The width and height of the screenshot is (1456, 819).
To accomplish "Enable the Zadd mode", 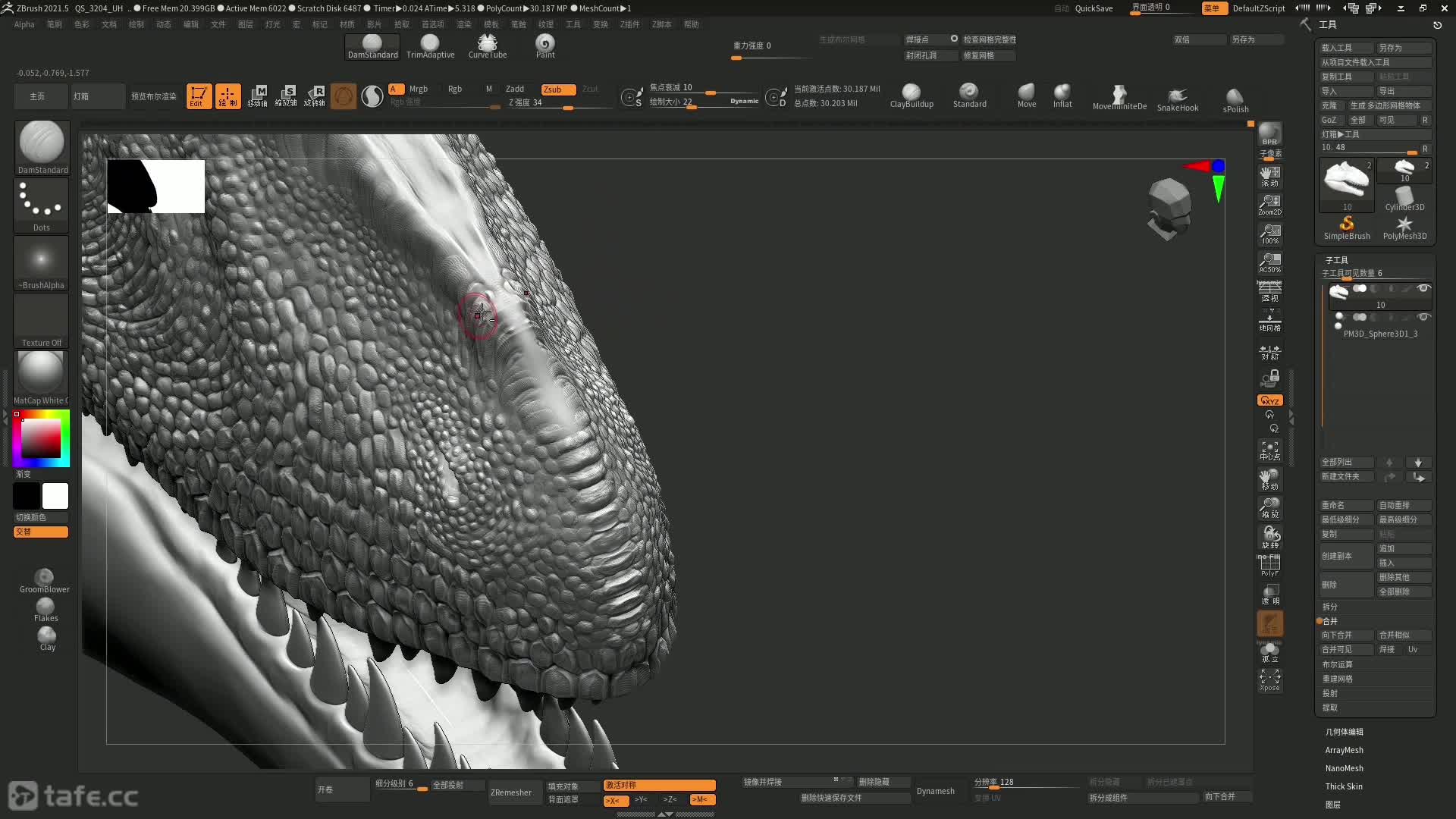I will (515, 89).
